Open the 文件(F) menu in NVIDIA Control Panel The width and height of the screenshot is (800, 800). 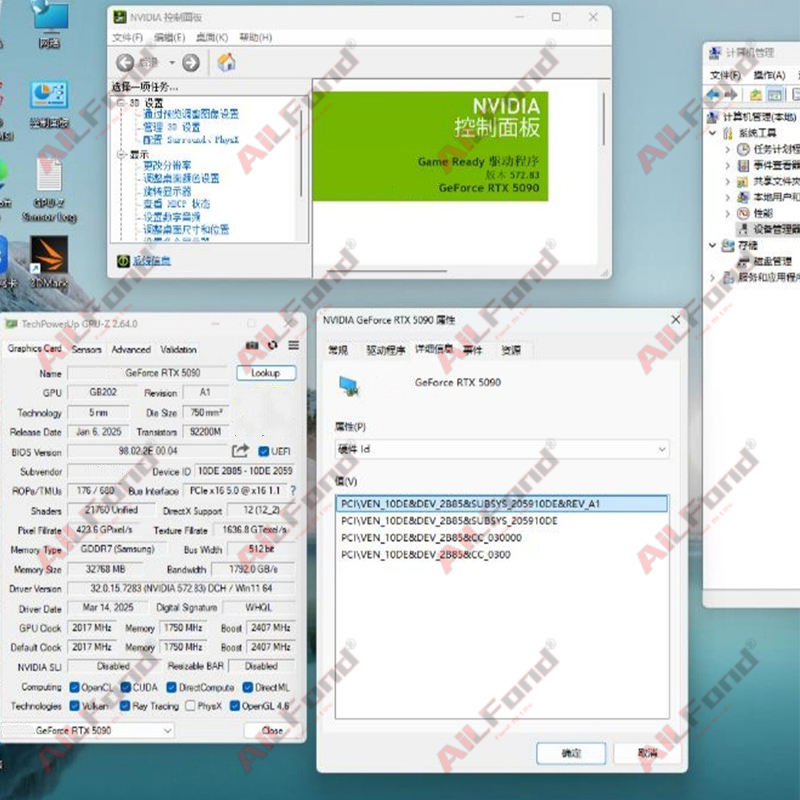click(x=127, y=37)
